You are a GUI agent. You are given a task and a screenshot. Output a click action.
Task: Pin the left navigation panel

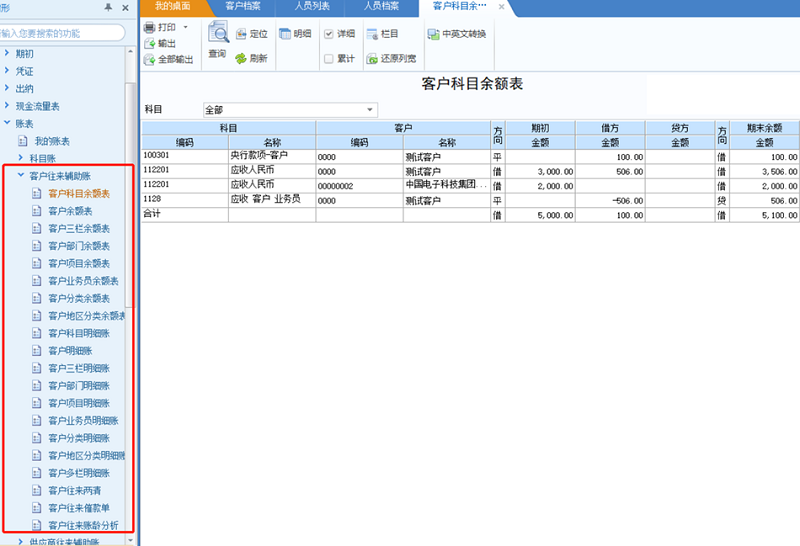(108, 8)
